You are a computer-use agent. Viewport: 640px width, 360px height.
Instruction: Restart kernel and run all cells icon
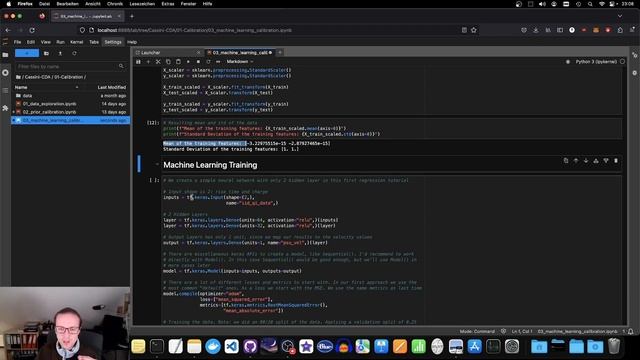pos(218,62)
